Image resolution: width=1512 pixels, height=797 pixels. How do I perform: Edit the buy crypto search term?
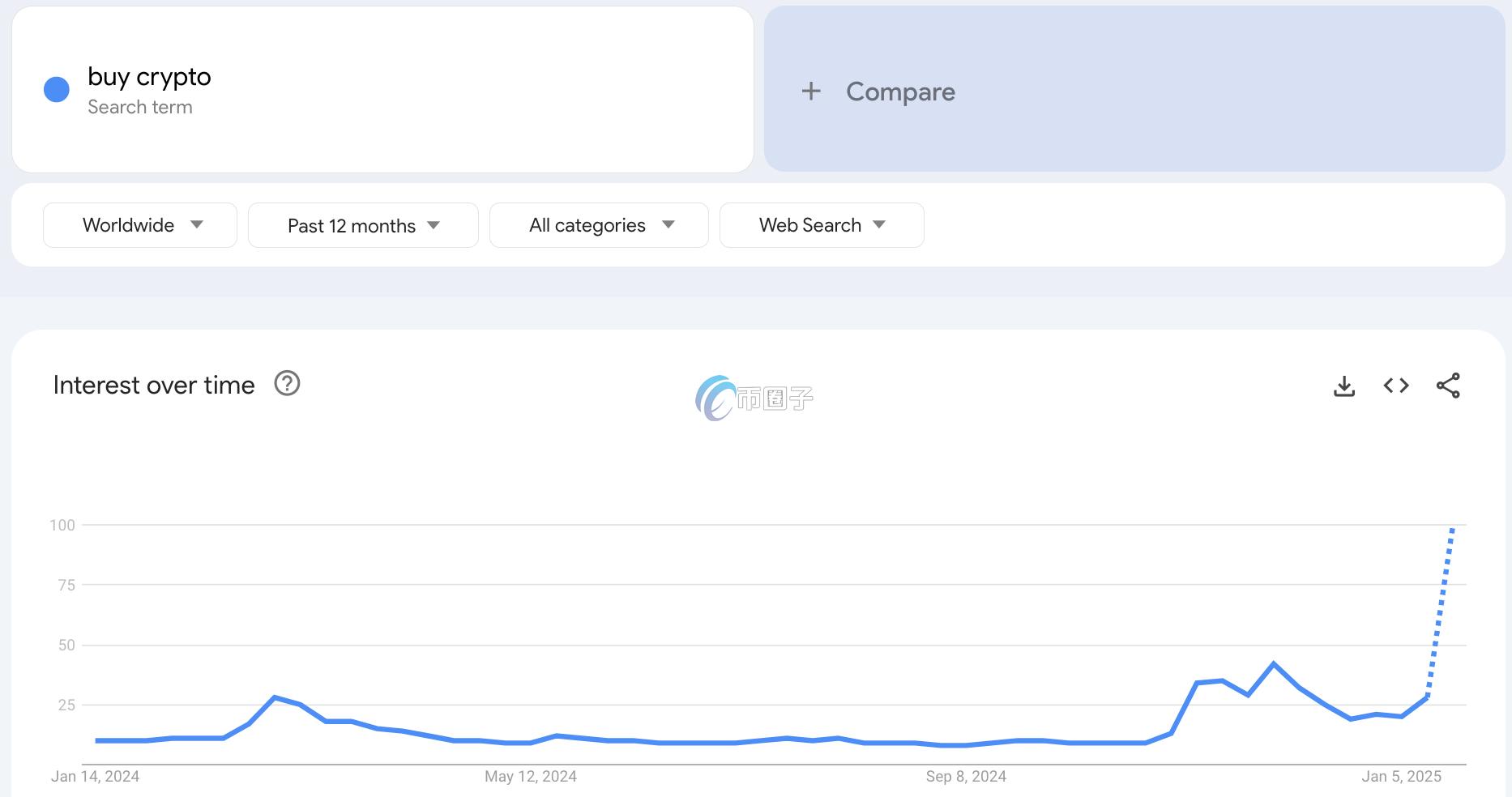pyautogui.click(x=149, y=77)
